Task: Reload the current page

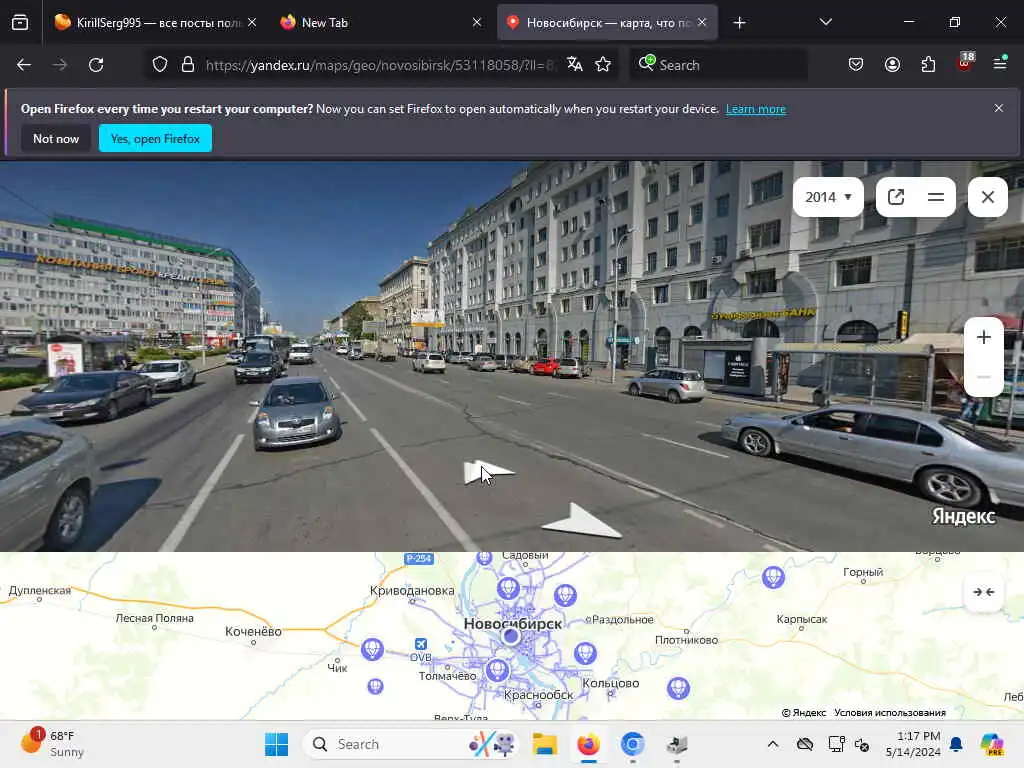Action: (96, 65)
